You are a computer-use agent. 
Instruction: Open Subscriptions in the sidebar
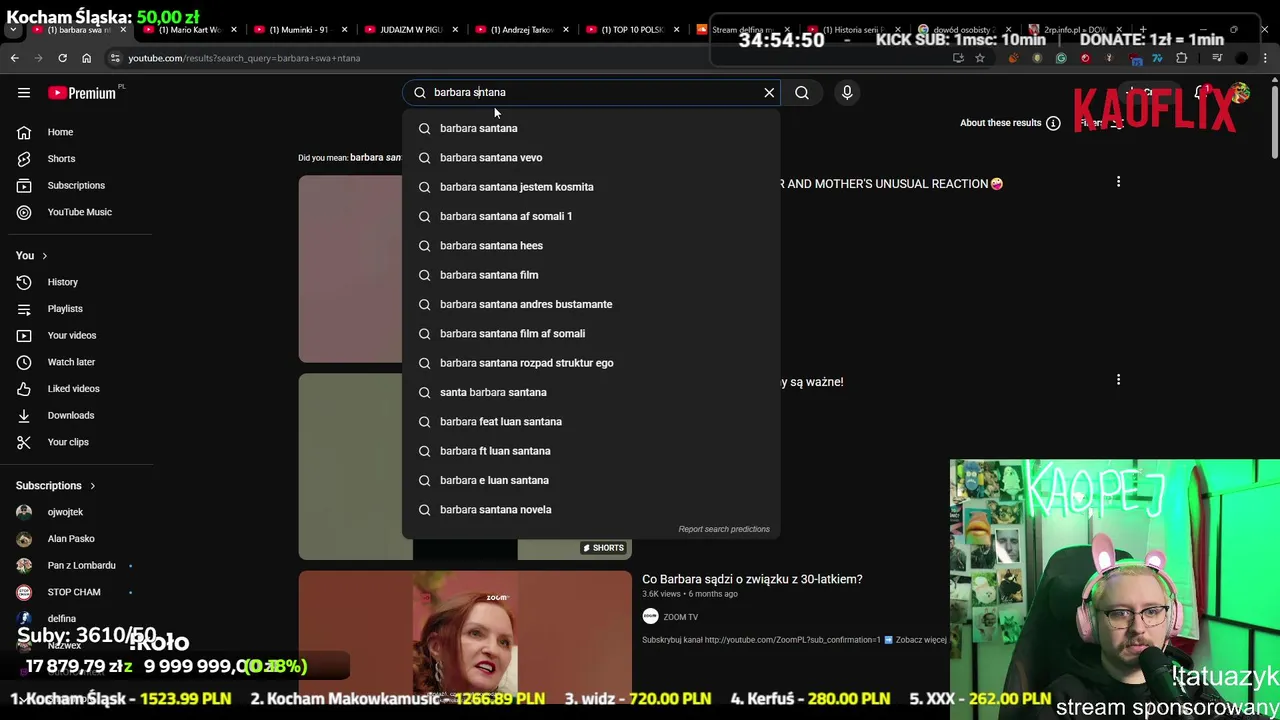76,185
